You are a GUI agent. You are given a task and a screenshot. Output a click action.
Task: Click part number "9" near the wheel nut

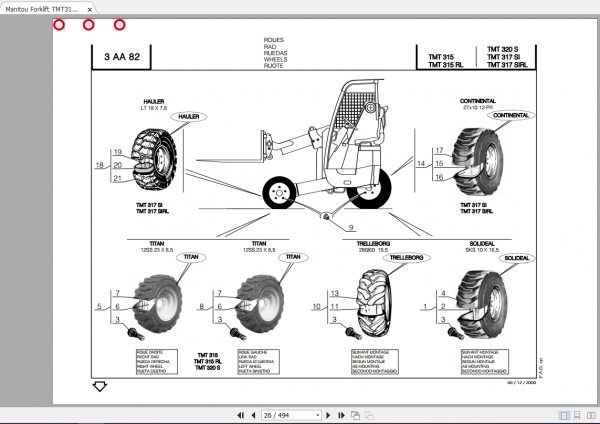tap(351, 228)
